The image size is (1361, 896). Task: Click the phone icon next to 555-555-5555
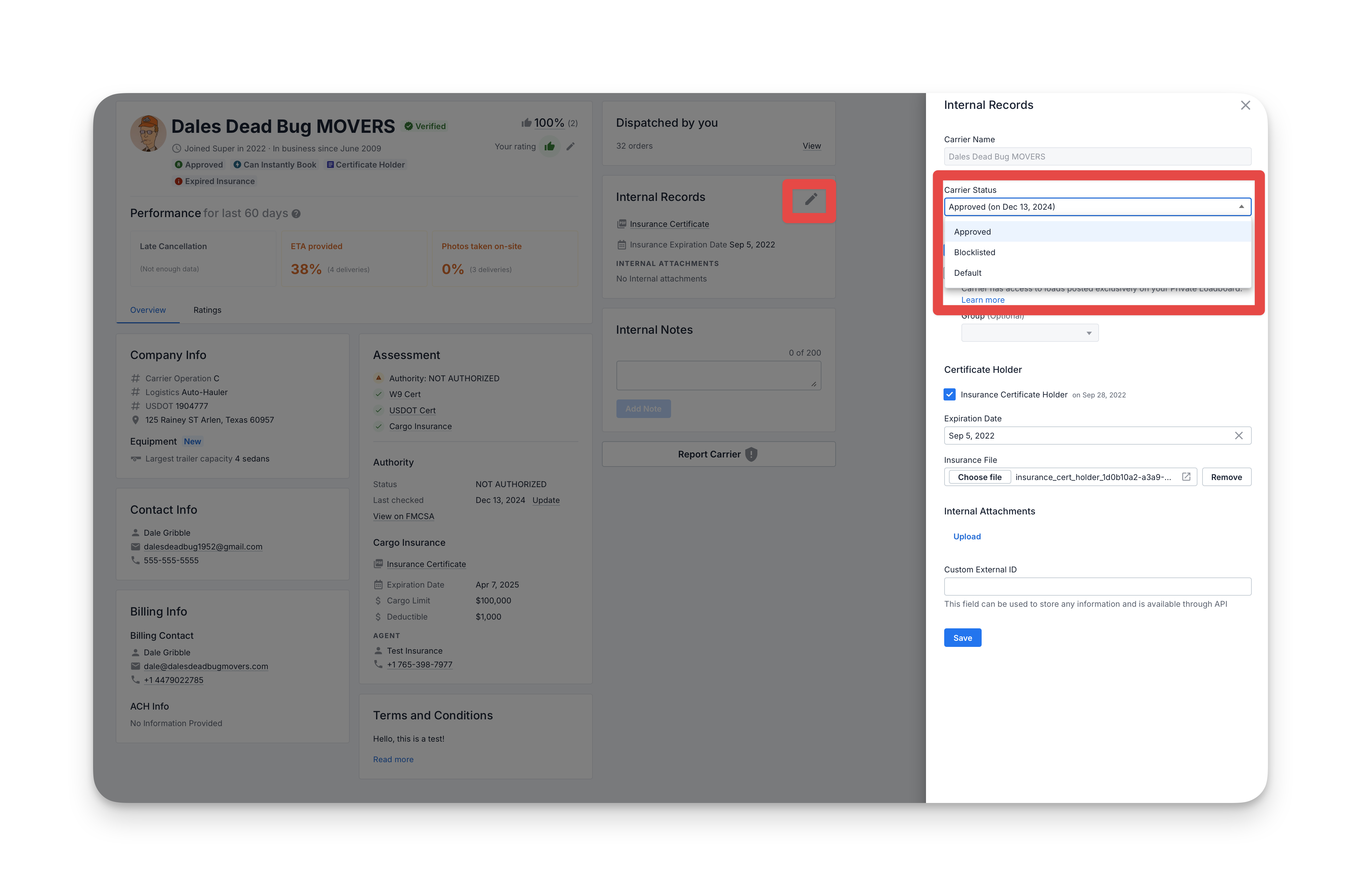pyautogui.click(x=136, y=560)
